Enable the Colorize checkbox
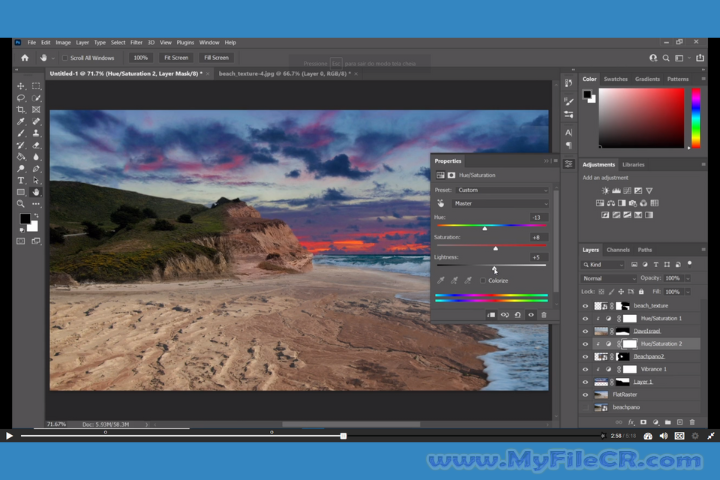 tap(483, 281)
